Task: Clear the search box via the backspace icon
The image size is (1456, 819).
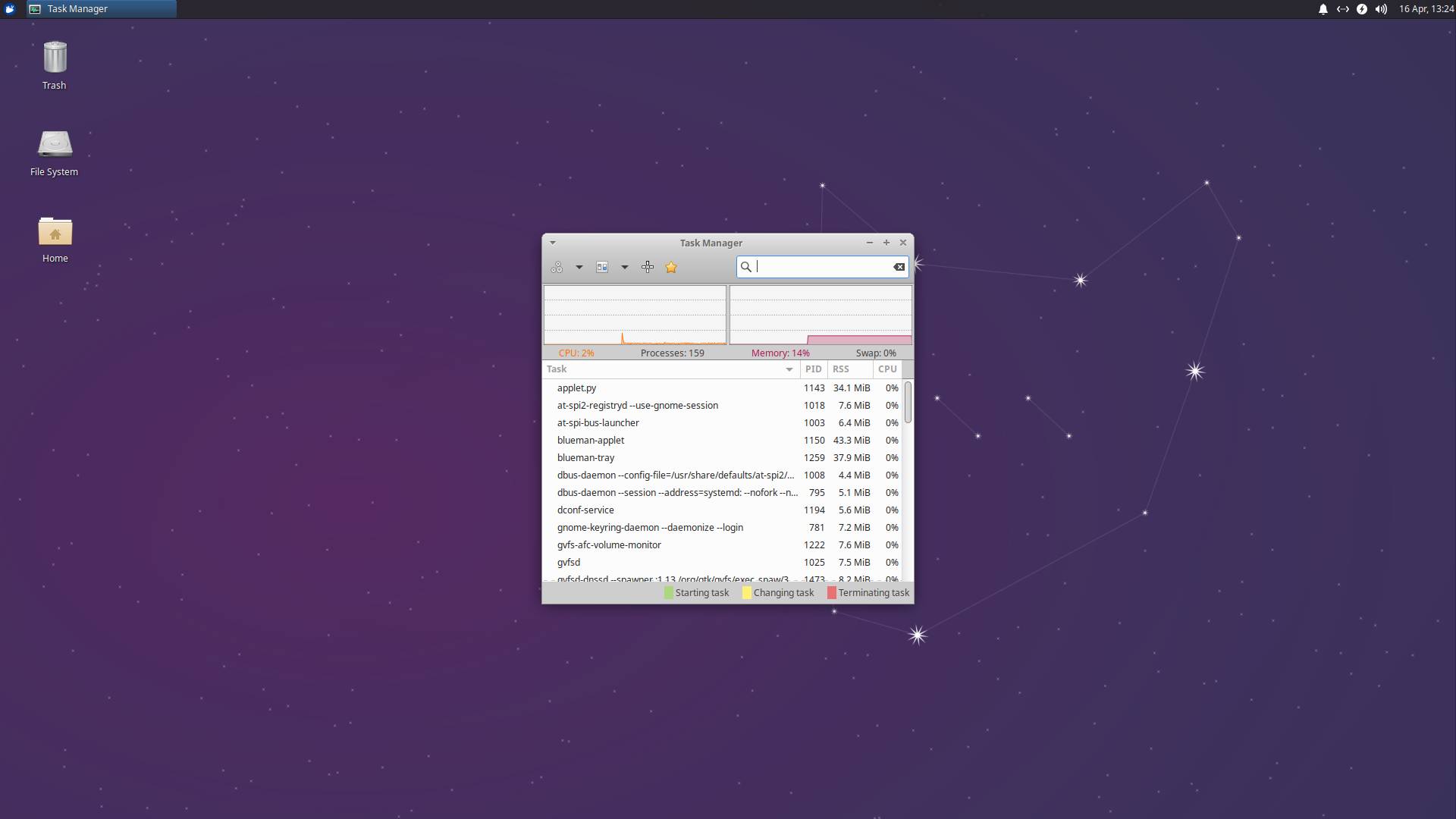Action: pos(898,266)
